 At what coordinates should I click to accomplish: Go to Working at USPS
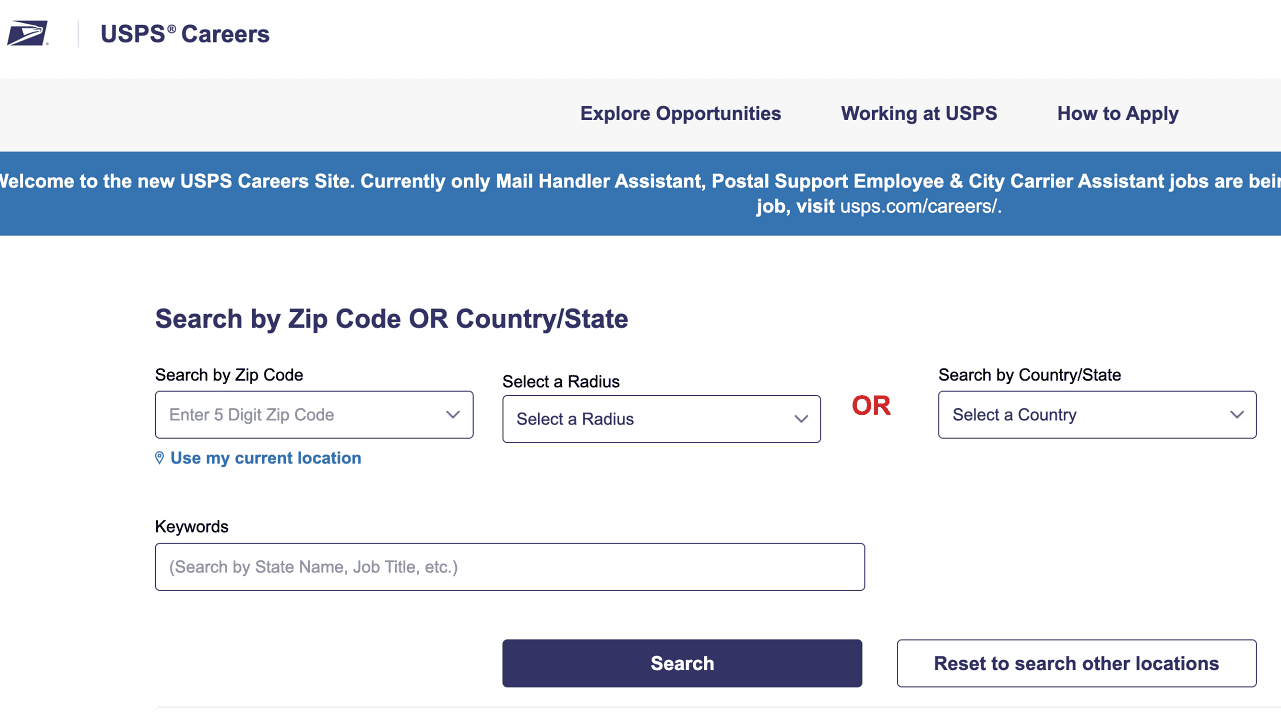919,114
